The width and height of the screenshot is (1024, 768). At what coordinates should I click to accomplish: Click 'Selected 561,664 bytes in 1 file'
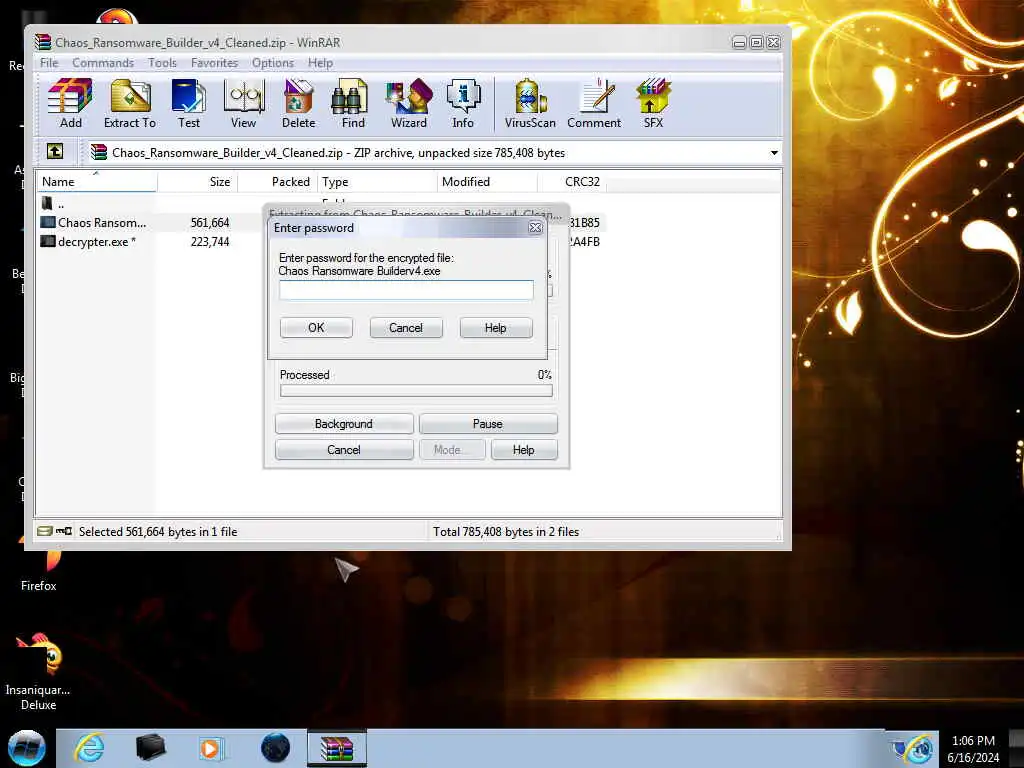(x=158, y=532)
